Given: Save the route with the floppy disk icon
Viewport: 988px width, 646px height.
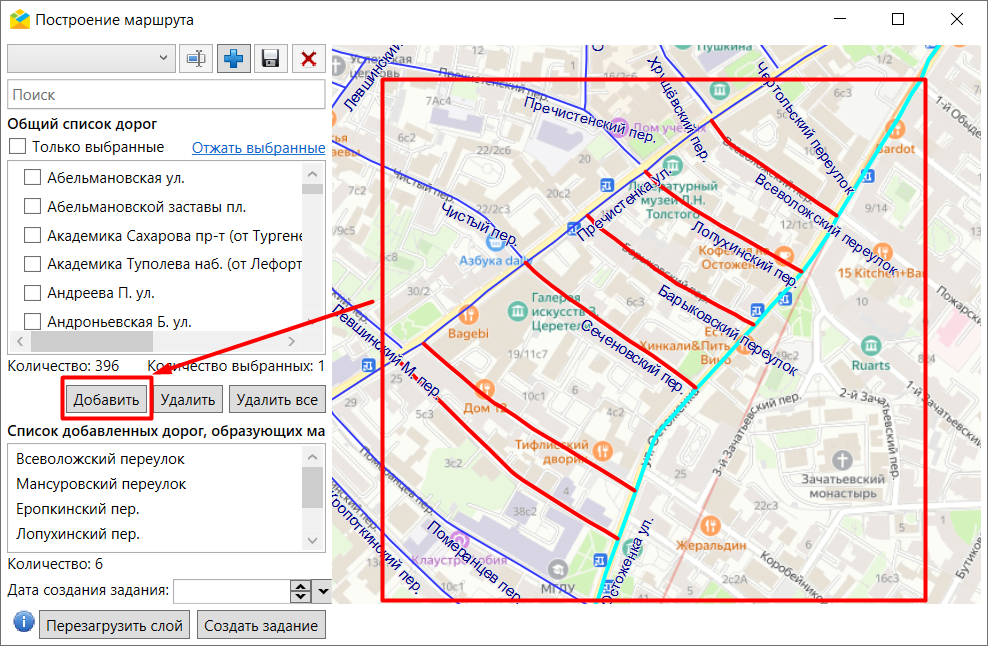Looking at the screenshot, I should (x=270, y=59).
